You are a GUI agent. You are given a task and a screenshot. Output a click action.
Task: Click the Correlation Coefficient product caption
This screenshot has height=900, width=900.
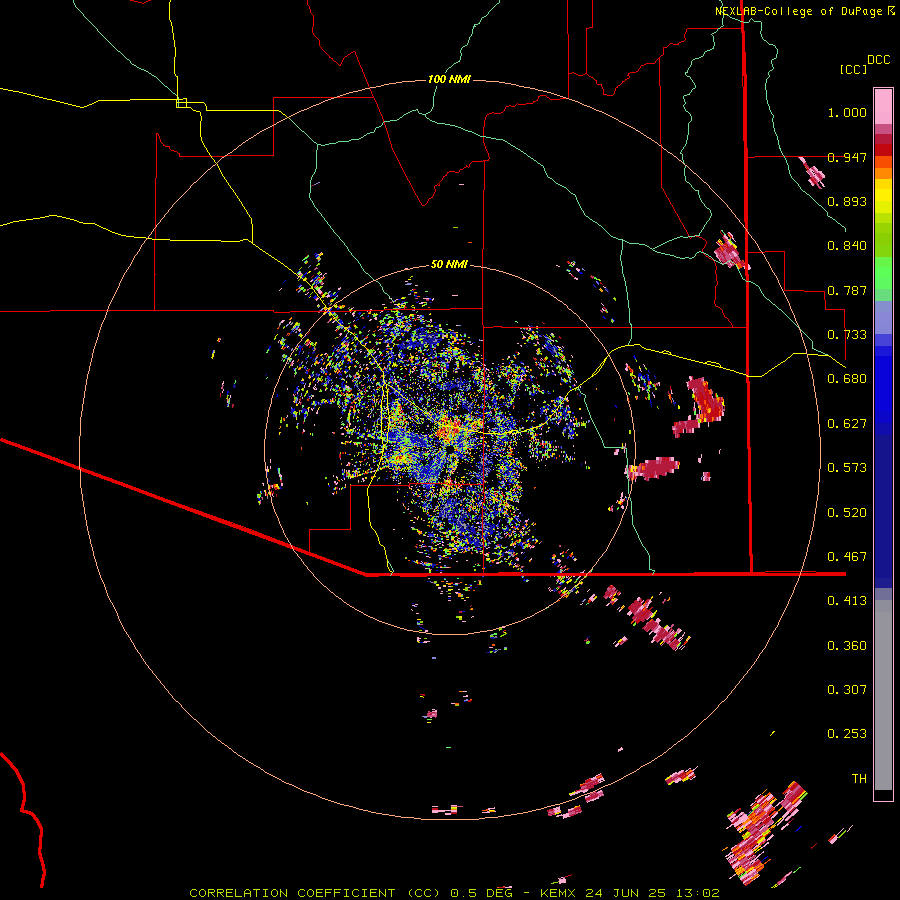click(x=454, y=893)
